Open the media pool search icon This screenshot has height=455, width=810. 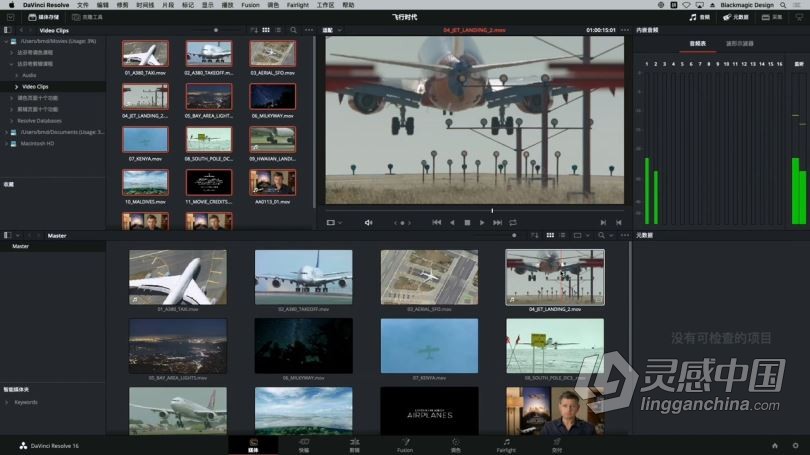point(601,235)
